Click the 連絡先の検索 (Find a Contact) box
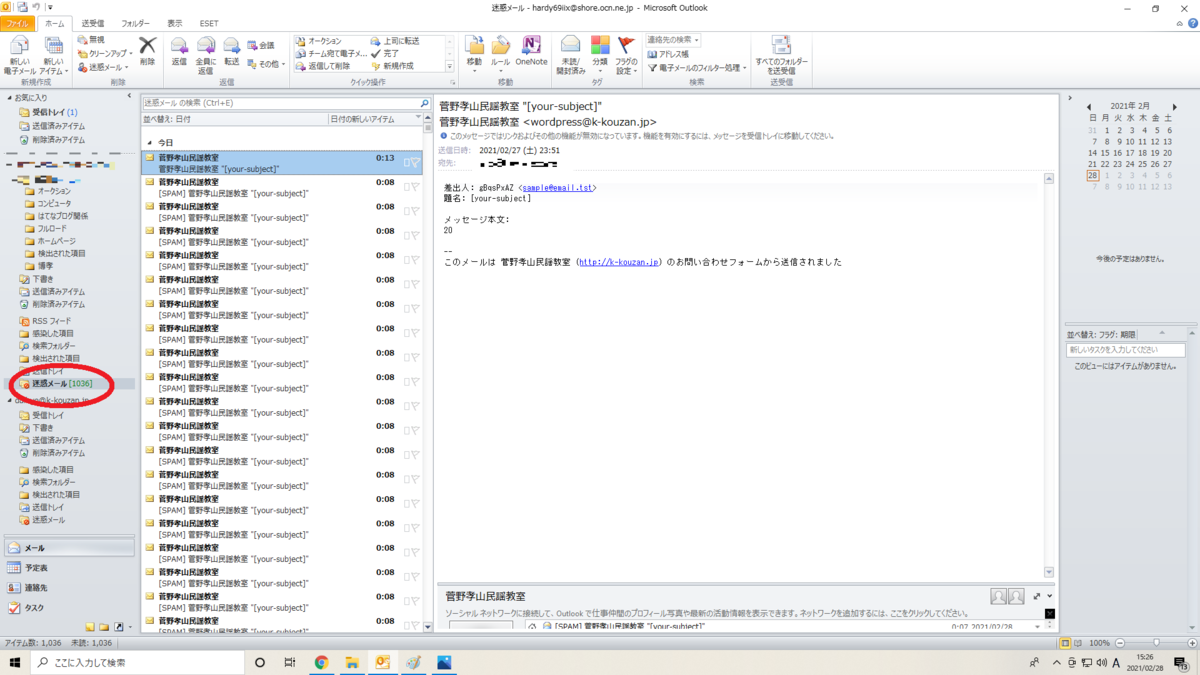1200x675 pixels. 672,41
